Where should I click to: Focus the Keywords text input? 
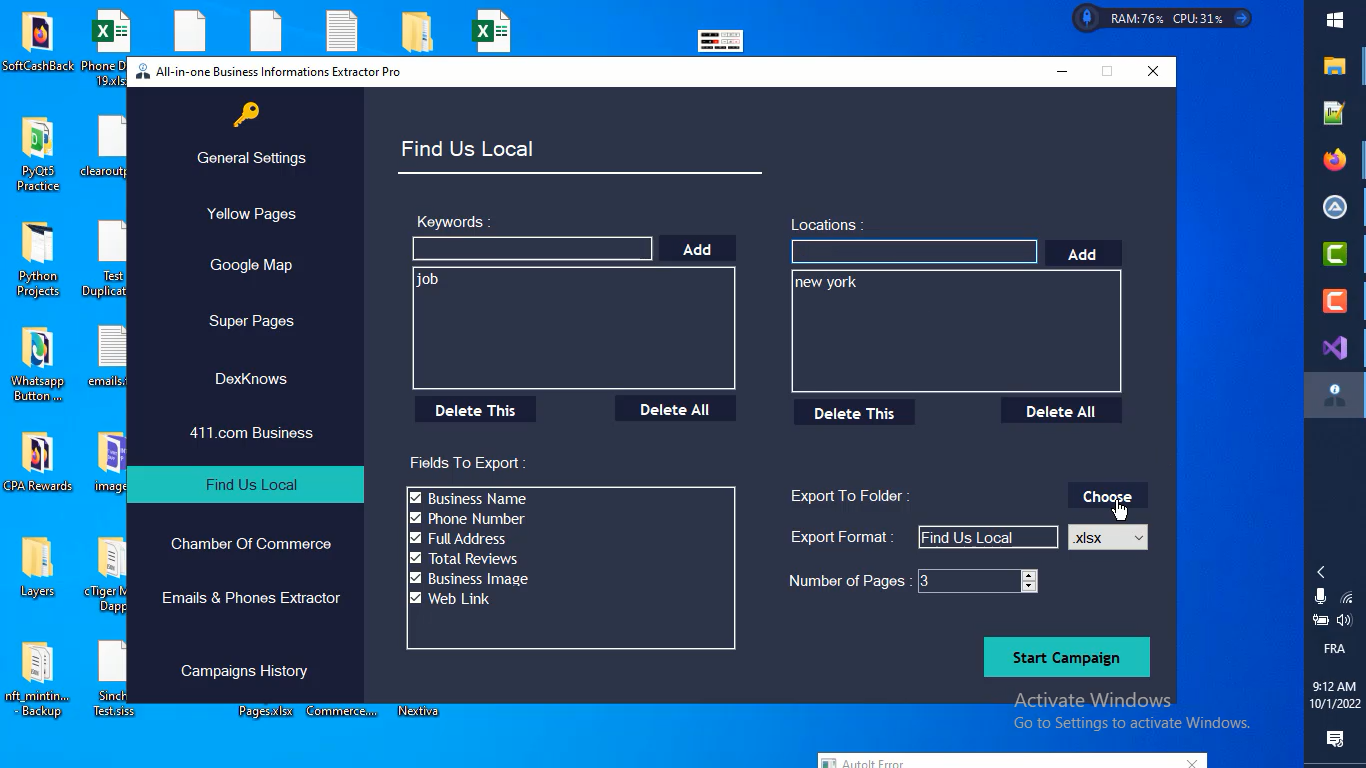pyautogui.click(x=532, y=248)
